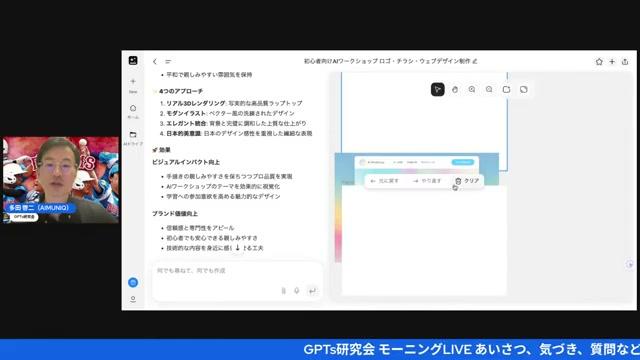The width and height of the screenshot is (640, 360).
Task: Bookmark this project with the star icon
Action: [x=599, y=62]
